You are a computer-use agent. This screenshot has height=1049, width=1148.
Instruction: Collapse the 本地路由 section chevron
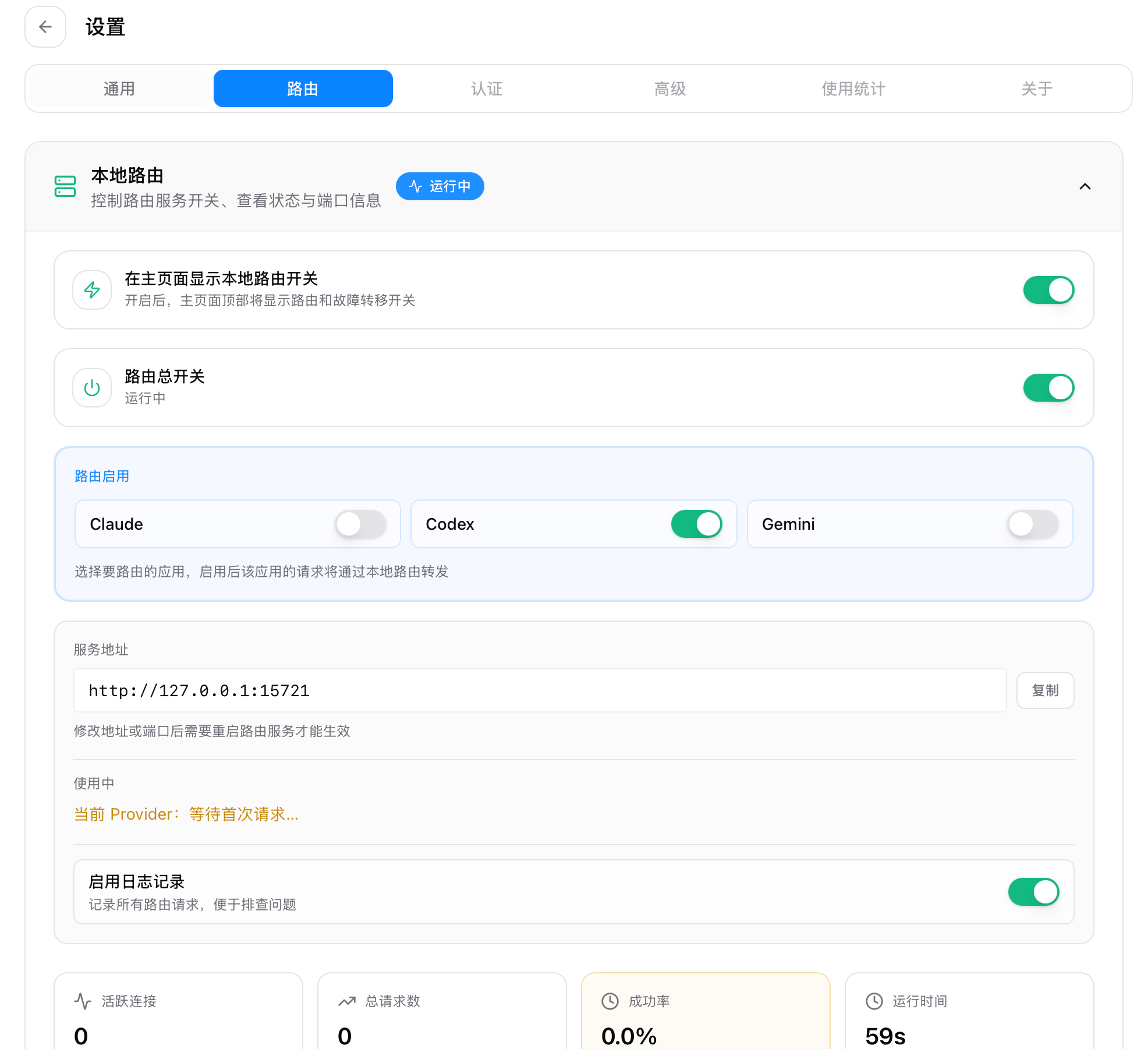(1085, 186)
